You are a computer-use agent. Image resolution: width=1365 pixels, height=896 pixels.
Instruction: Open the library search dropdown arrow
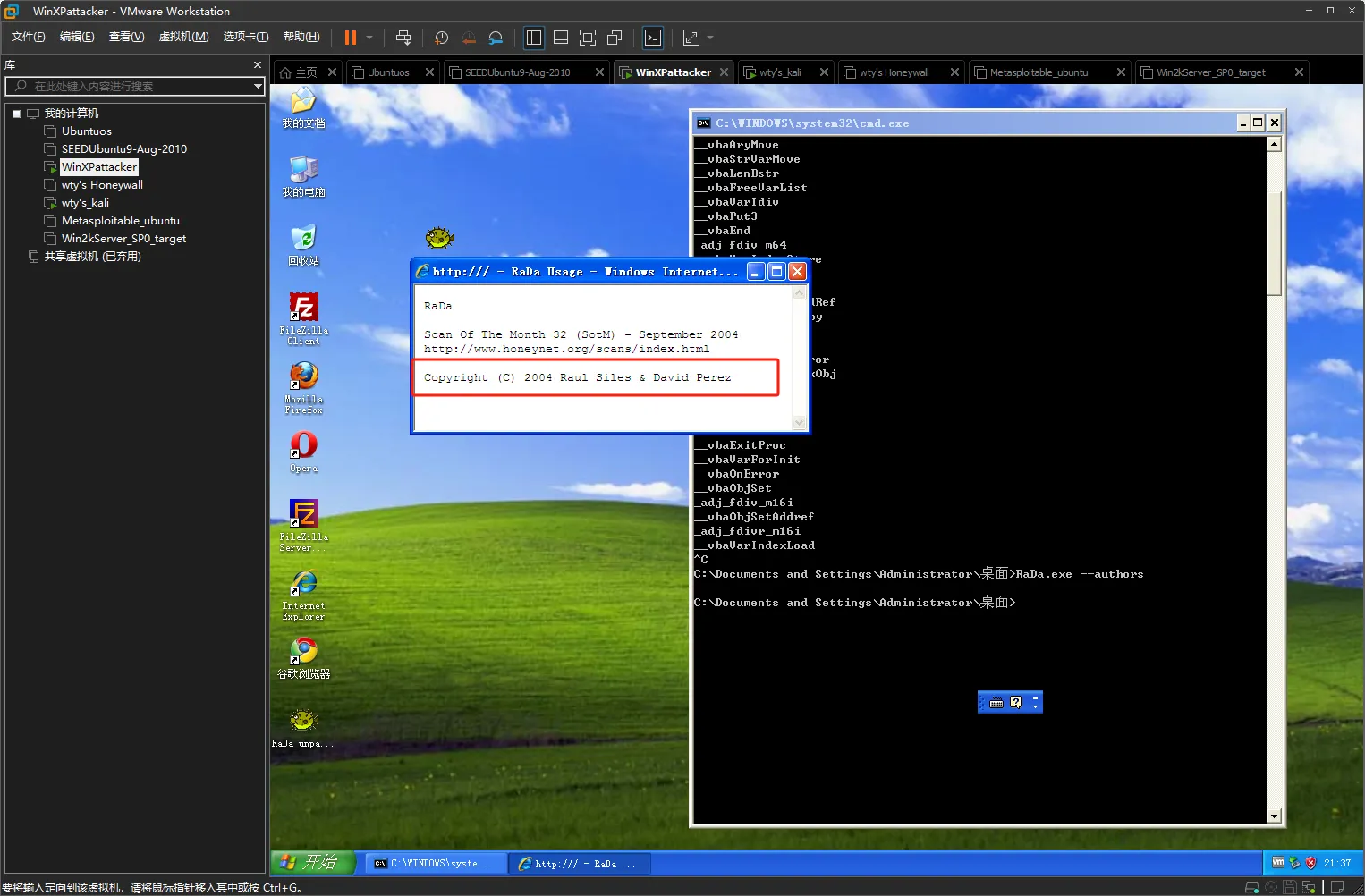coord(258,86)
